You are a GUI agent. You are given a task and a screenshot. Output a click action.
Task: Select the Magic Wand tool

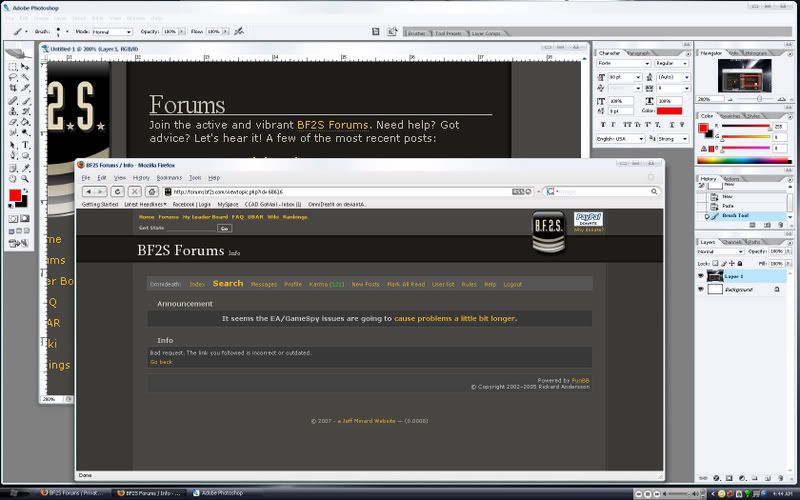click(x=25, y=78)
